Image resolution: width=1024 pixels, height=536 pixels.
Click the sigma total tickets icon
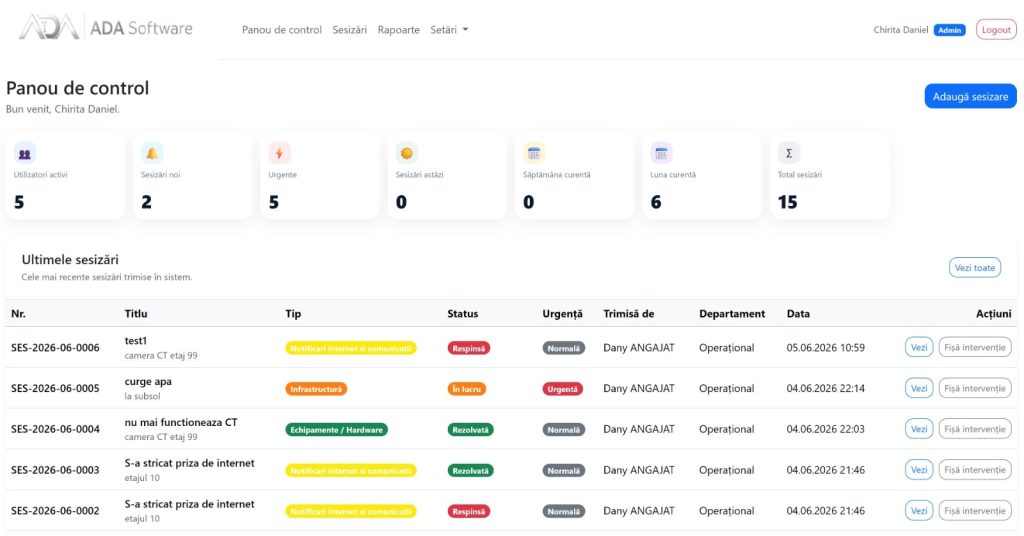789,153
